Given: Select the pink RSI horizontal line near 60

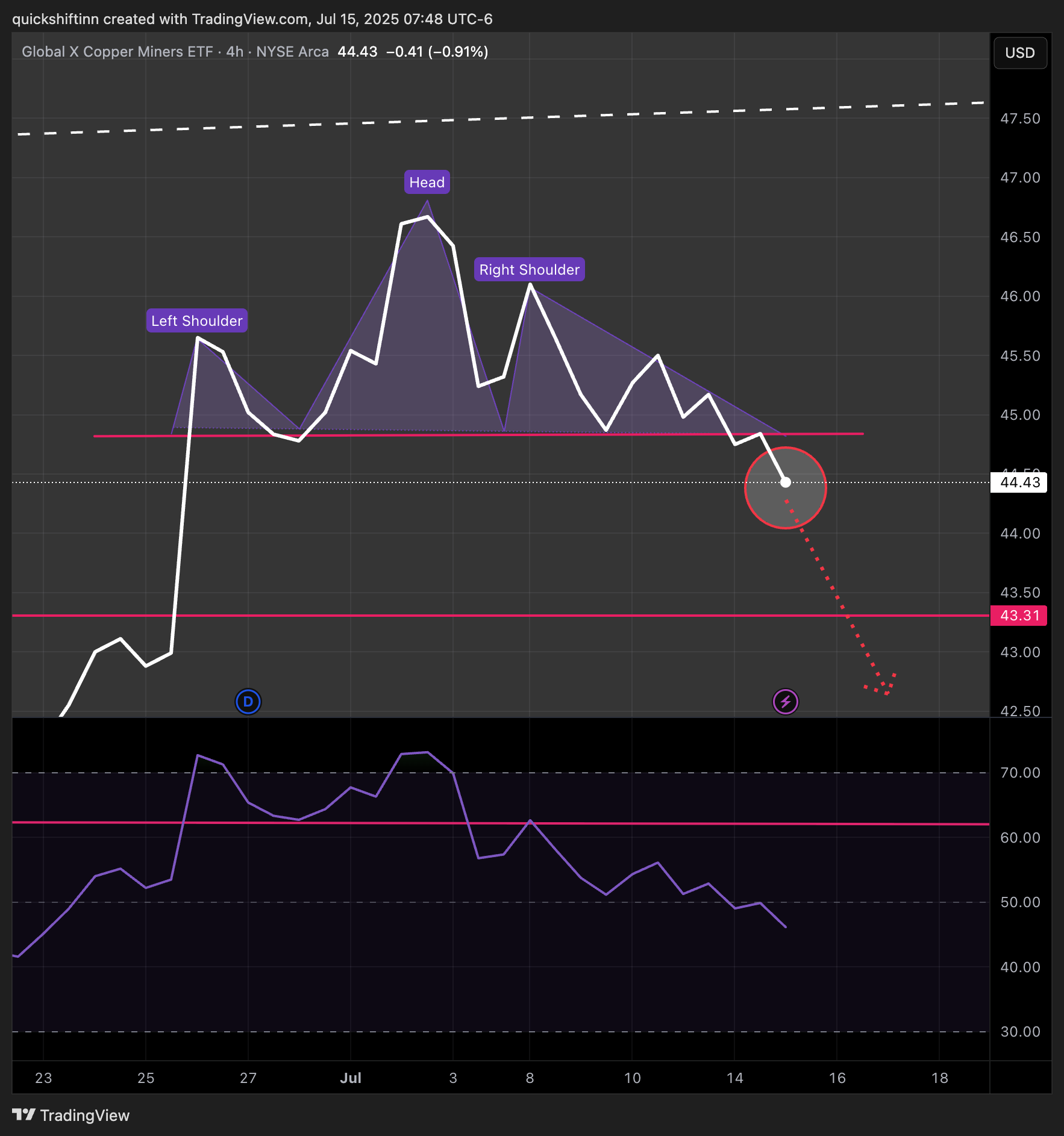Looking at the screenshot, I should click(x=501, y=823).
